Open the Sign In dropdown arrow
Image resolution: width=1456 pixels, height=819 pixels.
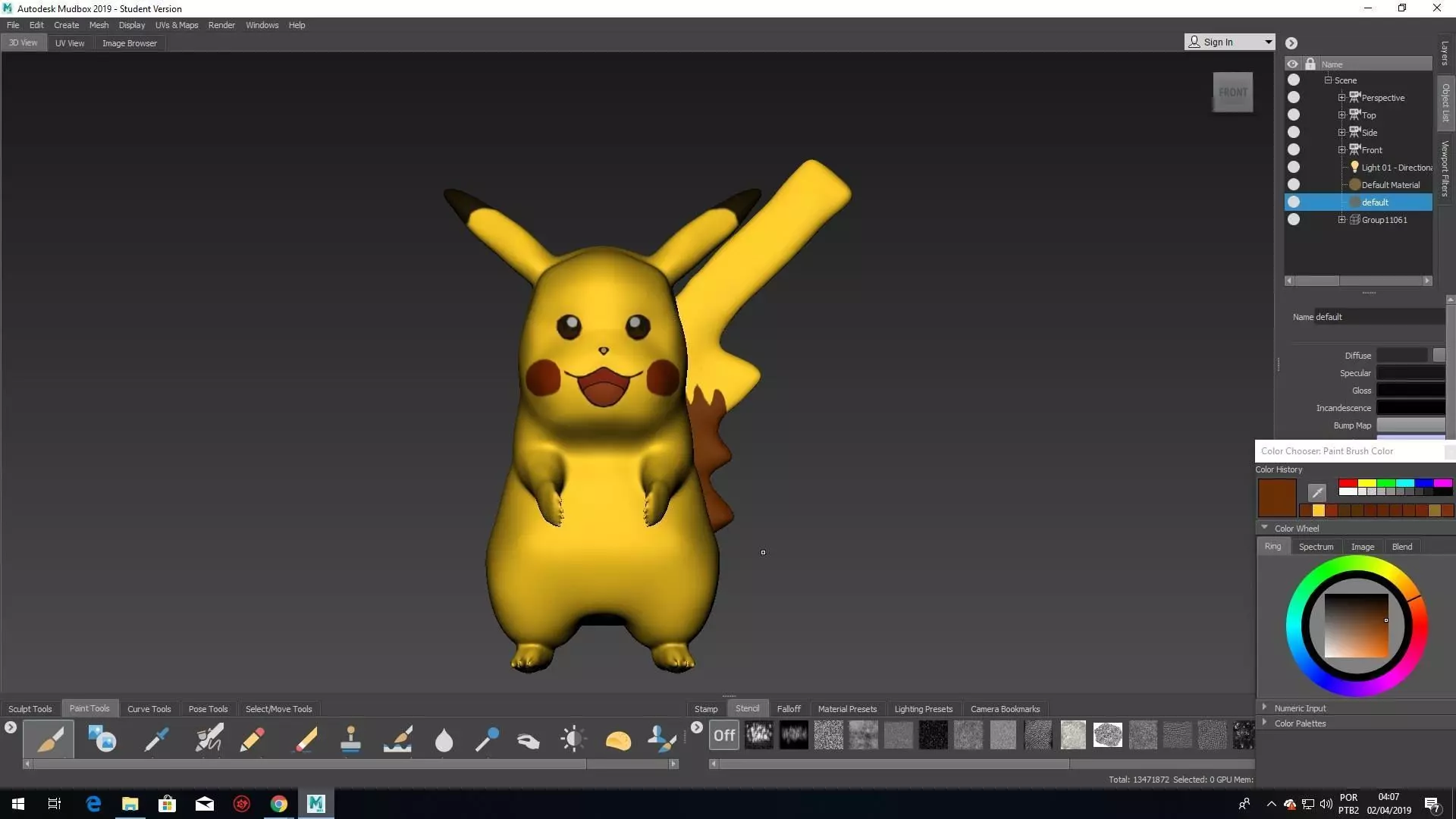[1268, 42]
